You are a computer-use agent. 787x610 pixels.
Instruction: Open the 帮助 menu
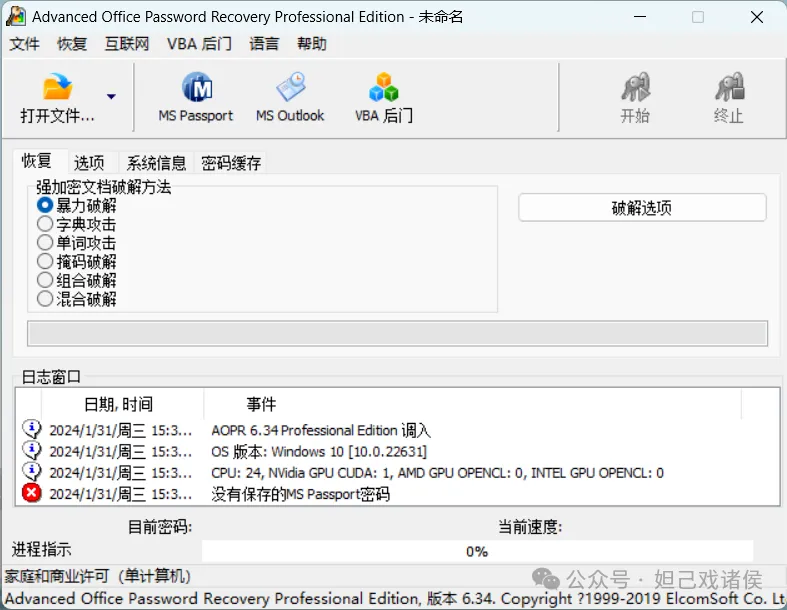[x=312, y=44]
